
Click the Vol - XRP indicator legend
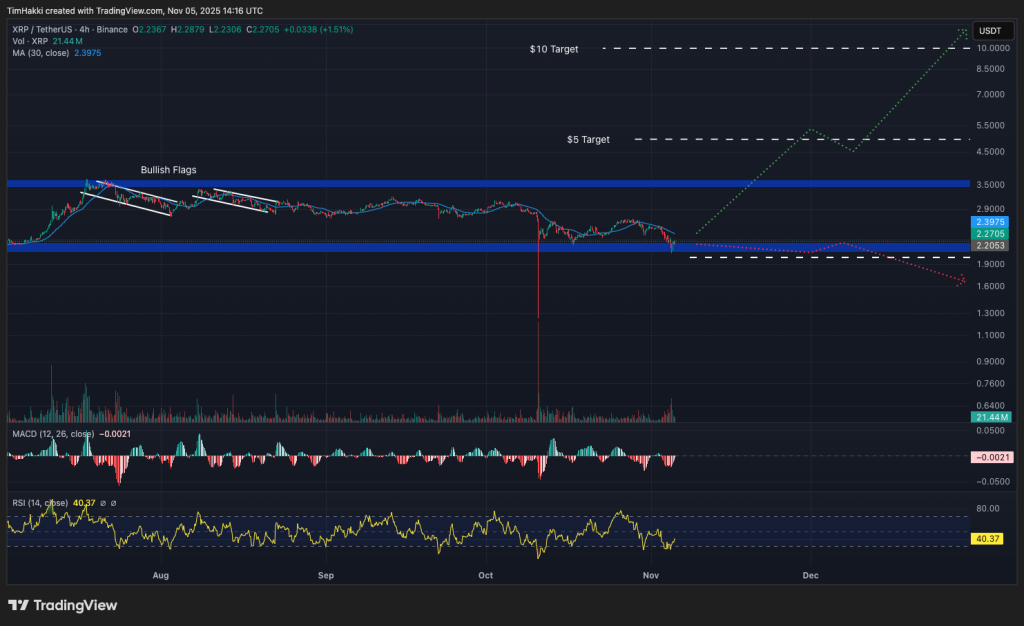click(x=30, y=42)
